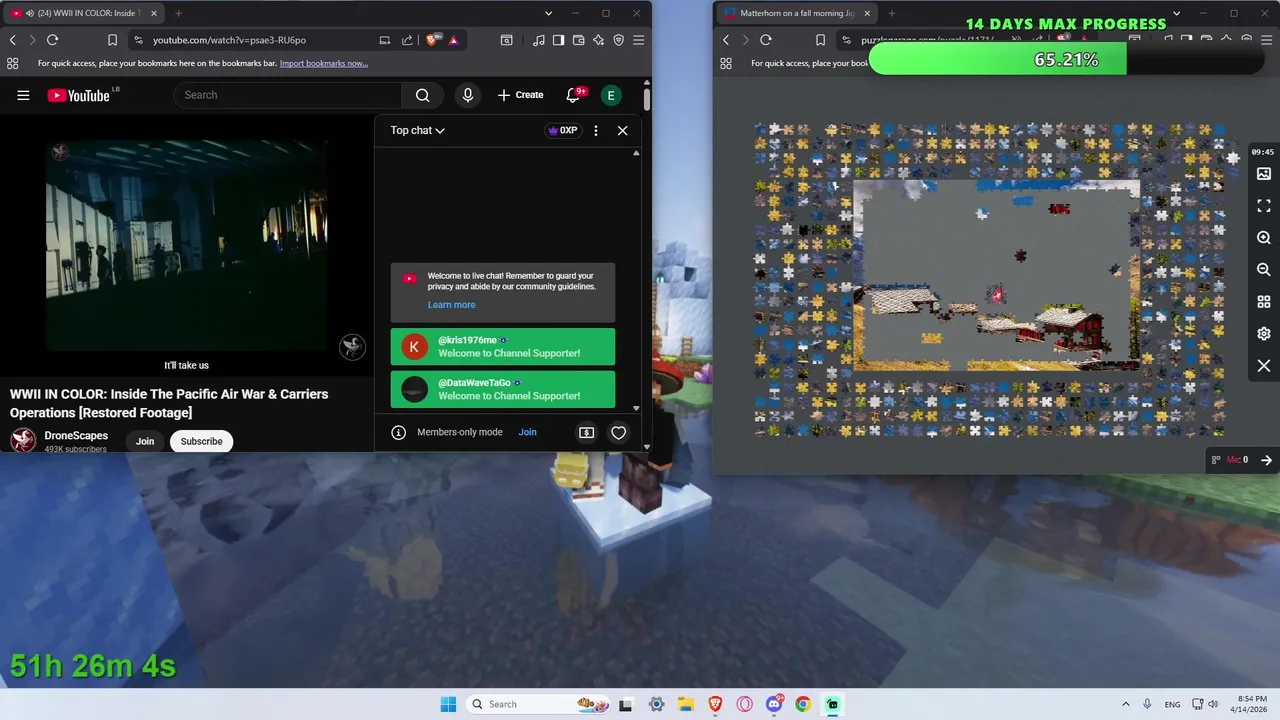Open Super Chat dollar icon in chat

[586, 432]
